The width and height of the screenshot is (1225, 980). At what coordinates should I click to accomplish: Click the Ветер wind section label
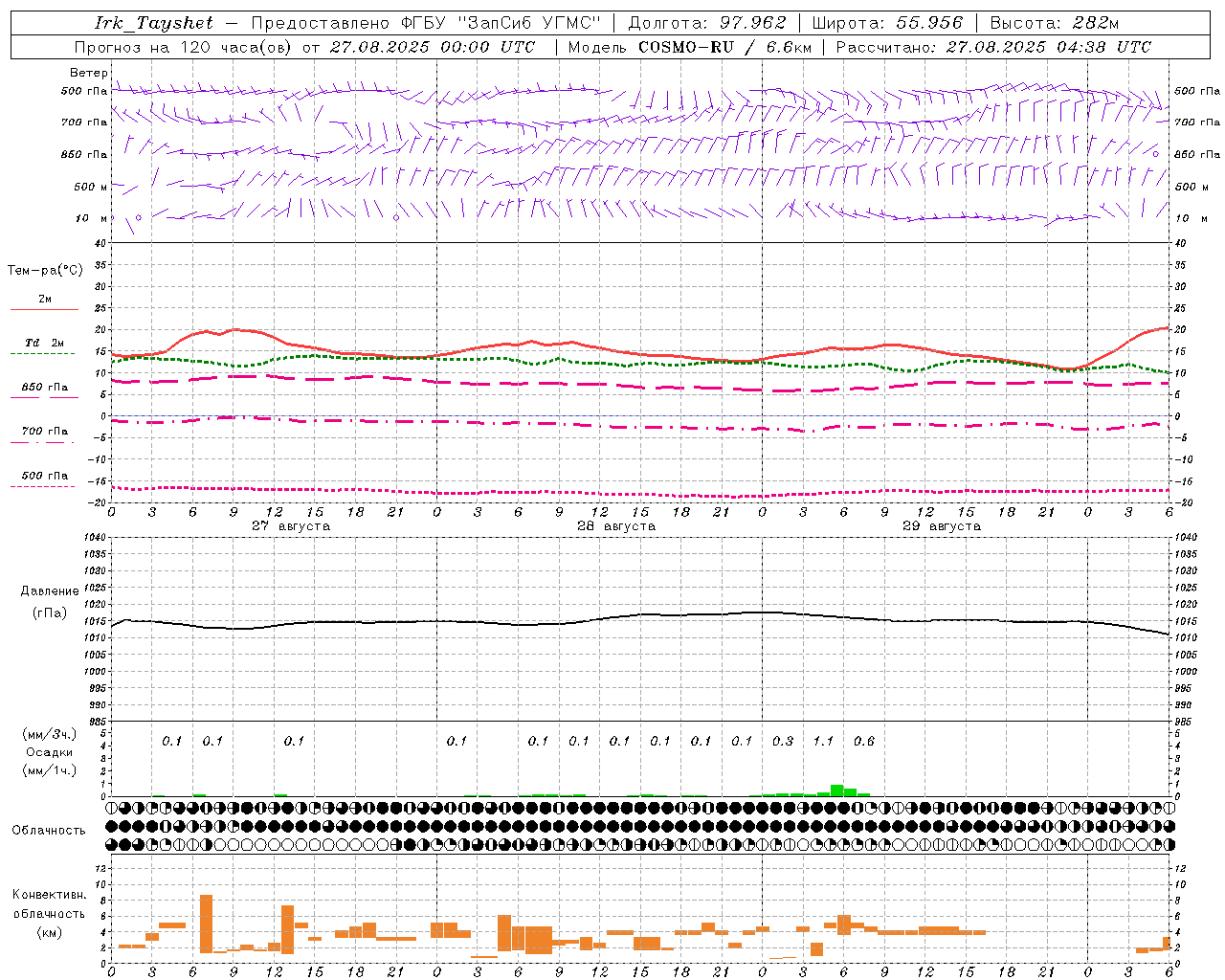pyautogui.click(x=88, y=73)
